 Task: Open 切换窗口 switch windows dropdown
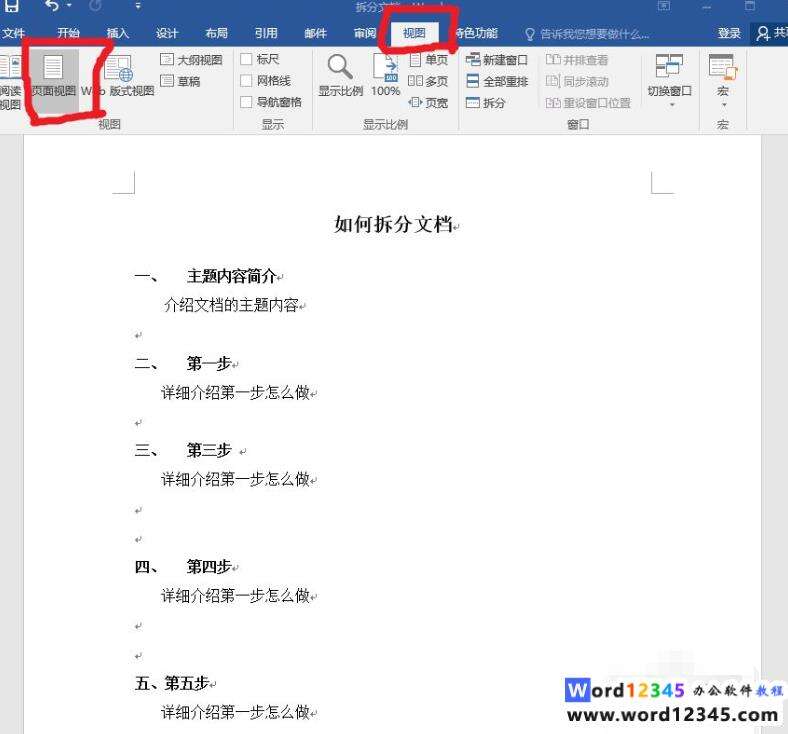pyautogui.click(x=669, y=79)
